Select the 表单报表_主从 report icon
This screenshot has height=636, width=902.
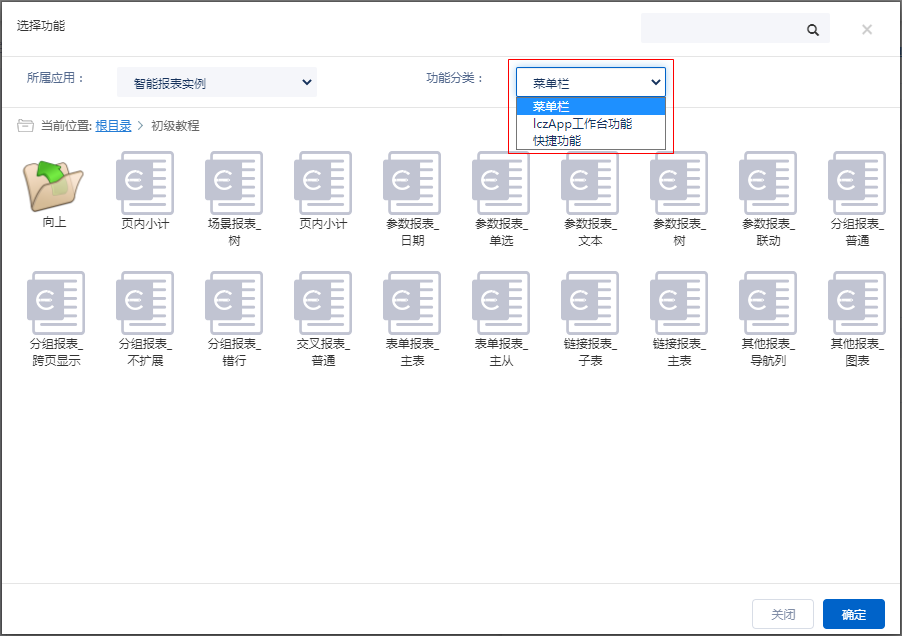(x=501, y=303)
